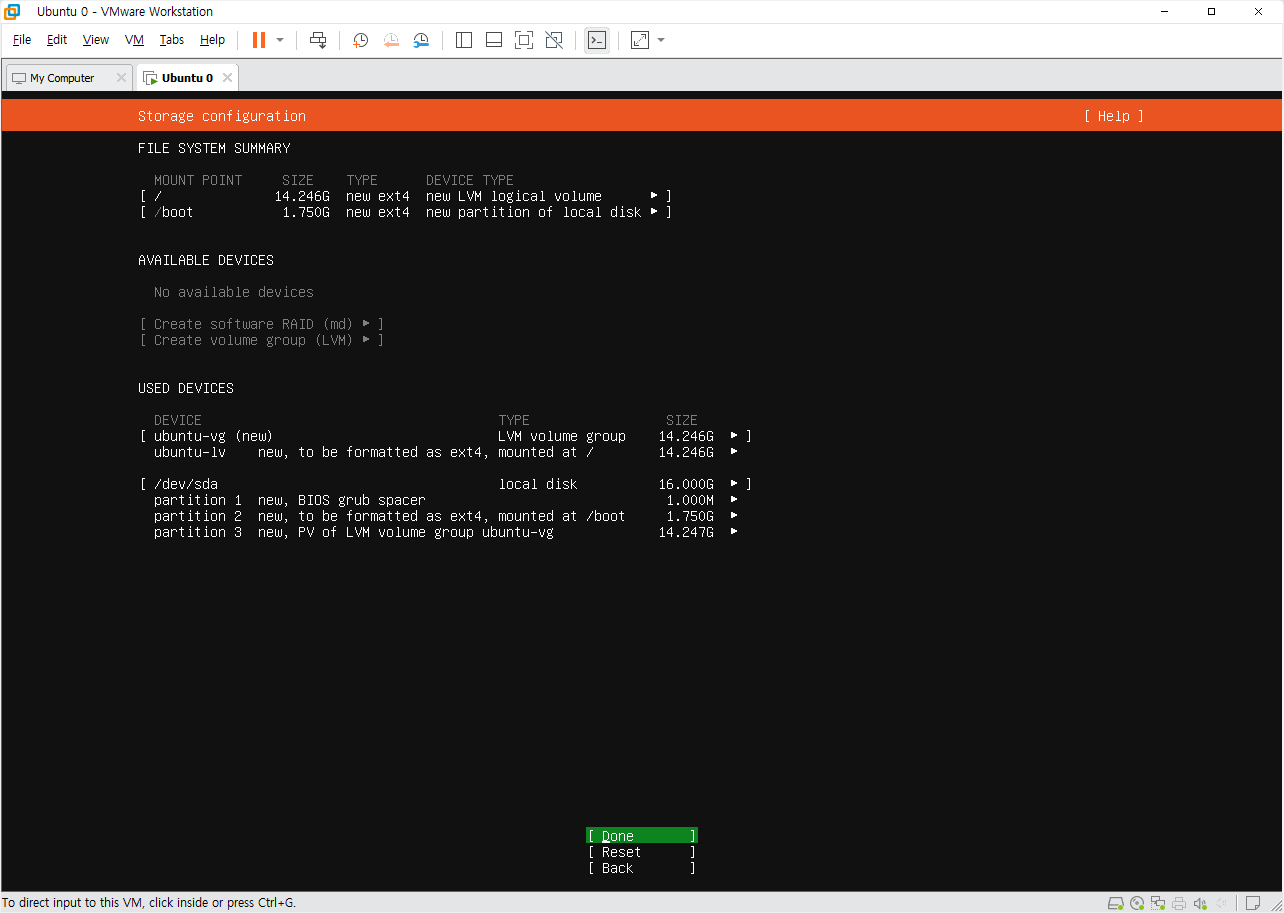
Task: Click the "No available devices" text
Action: tap(234, 292)
